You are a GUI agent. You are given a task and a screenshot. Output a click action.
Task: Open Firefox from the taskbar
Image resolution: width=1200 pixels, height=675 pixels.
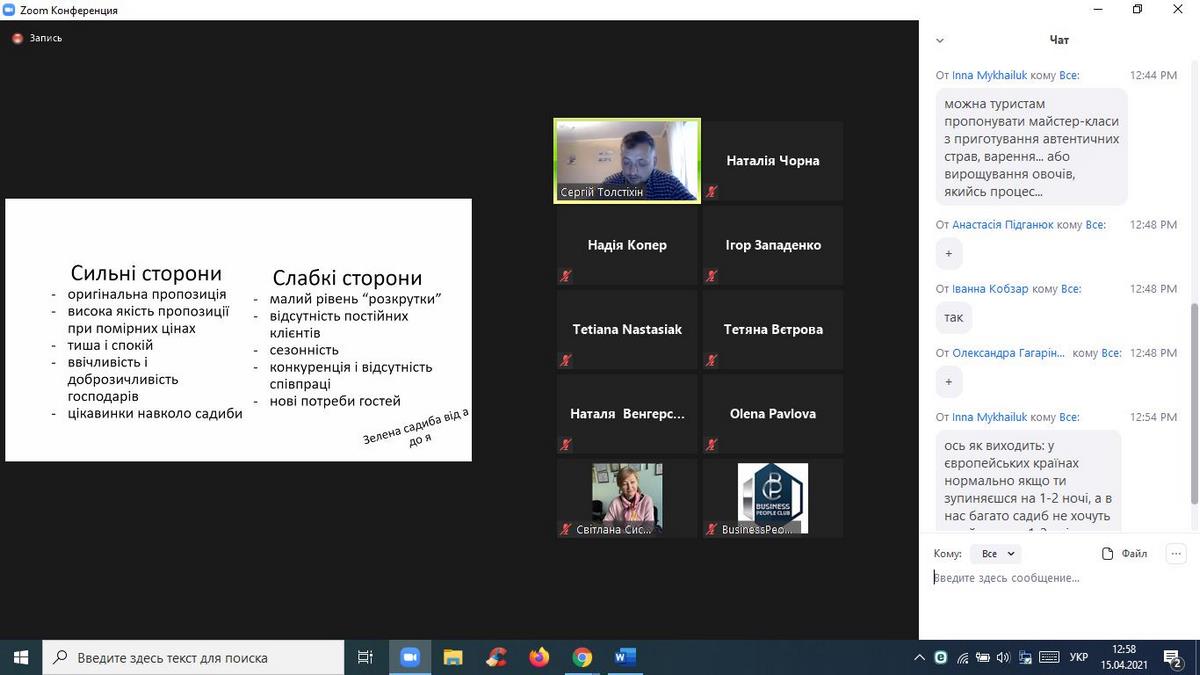pyautogui.click(x=540, y=657)
